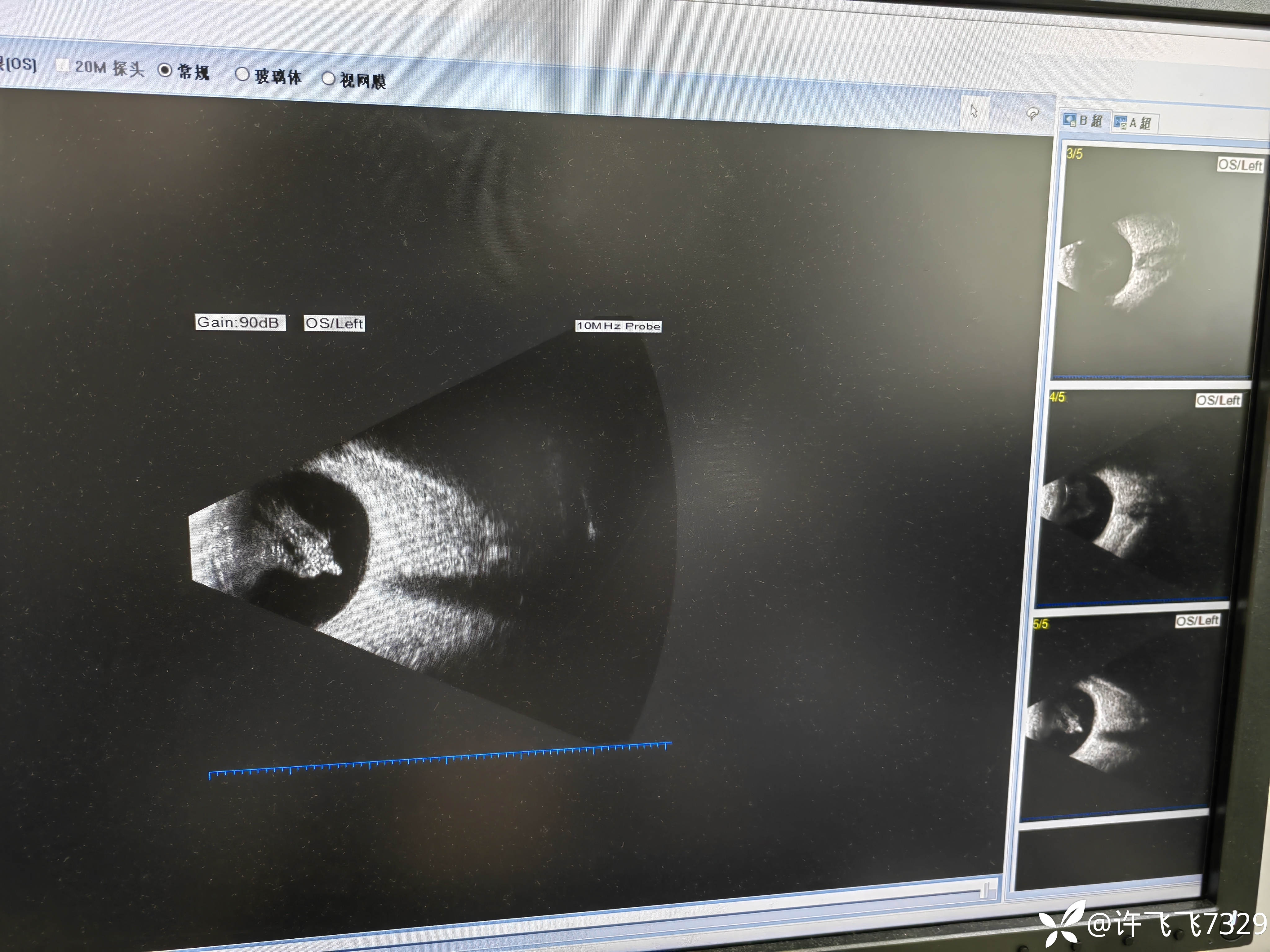
Task: Select the freehand lasso tool
Action: pyautogui.click(x=1032, y=114)
